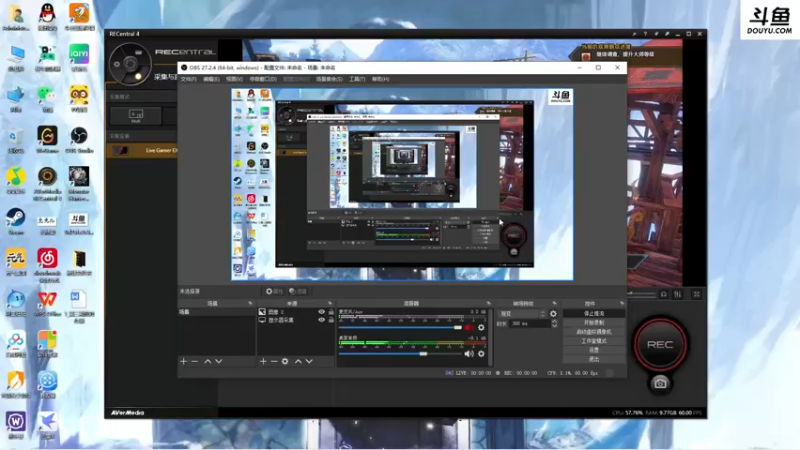This screenshot has width=800, height=450.
Task: Toggle the lock on the 图像 2 source
Action: (331, 312)
